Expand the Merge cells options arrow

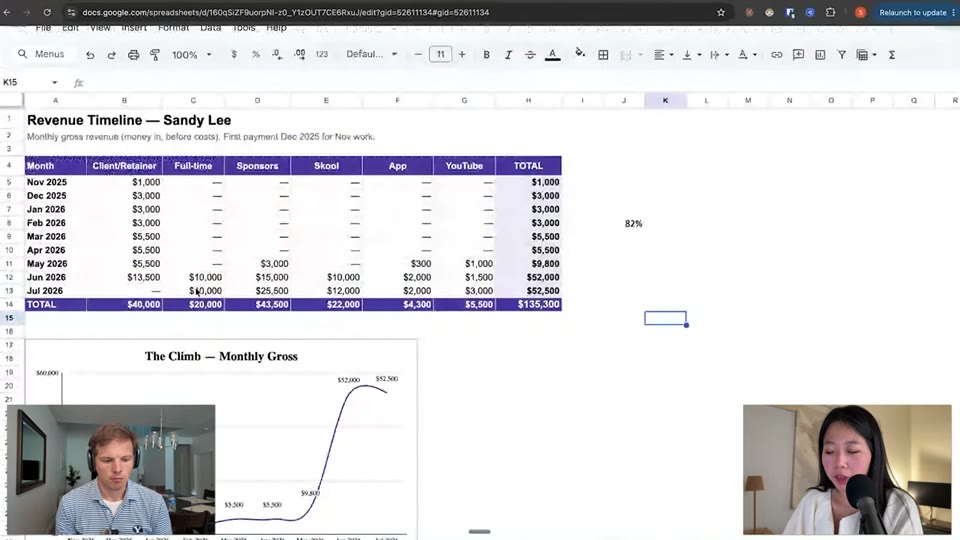point(640,54)
